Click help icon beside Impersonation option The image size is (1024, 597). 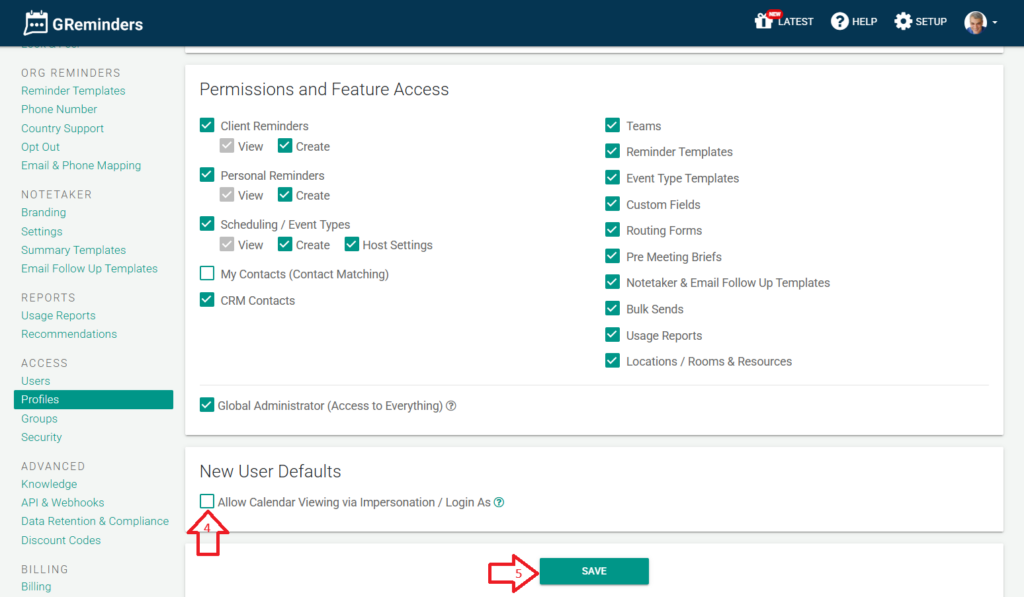499,503
